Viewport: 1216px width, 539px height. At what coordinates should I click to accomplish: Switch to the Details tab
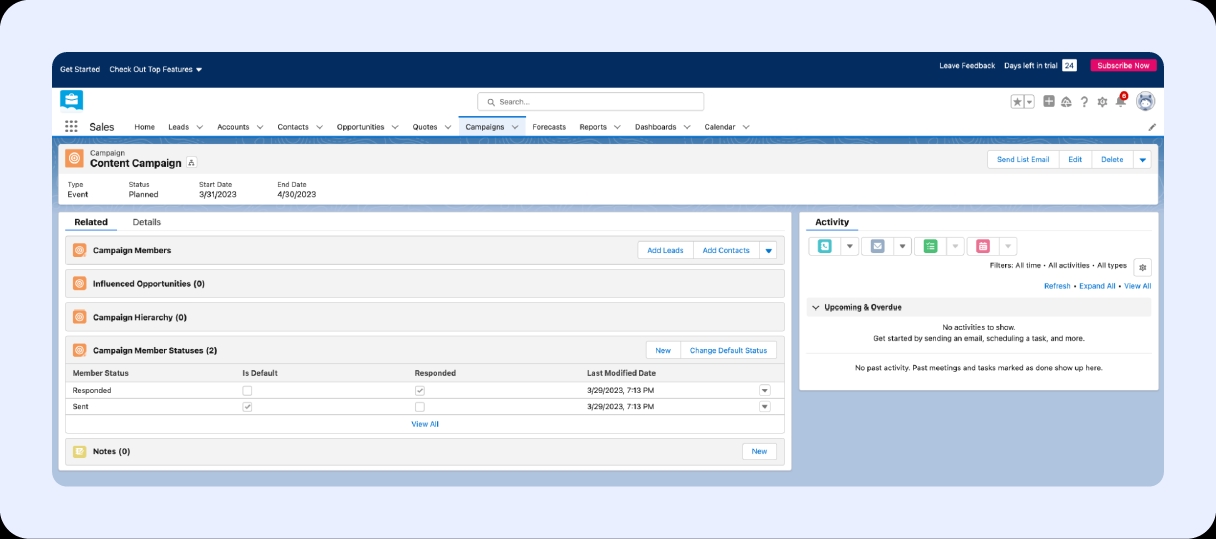[147, 222]
